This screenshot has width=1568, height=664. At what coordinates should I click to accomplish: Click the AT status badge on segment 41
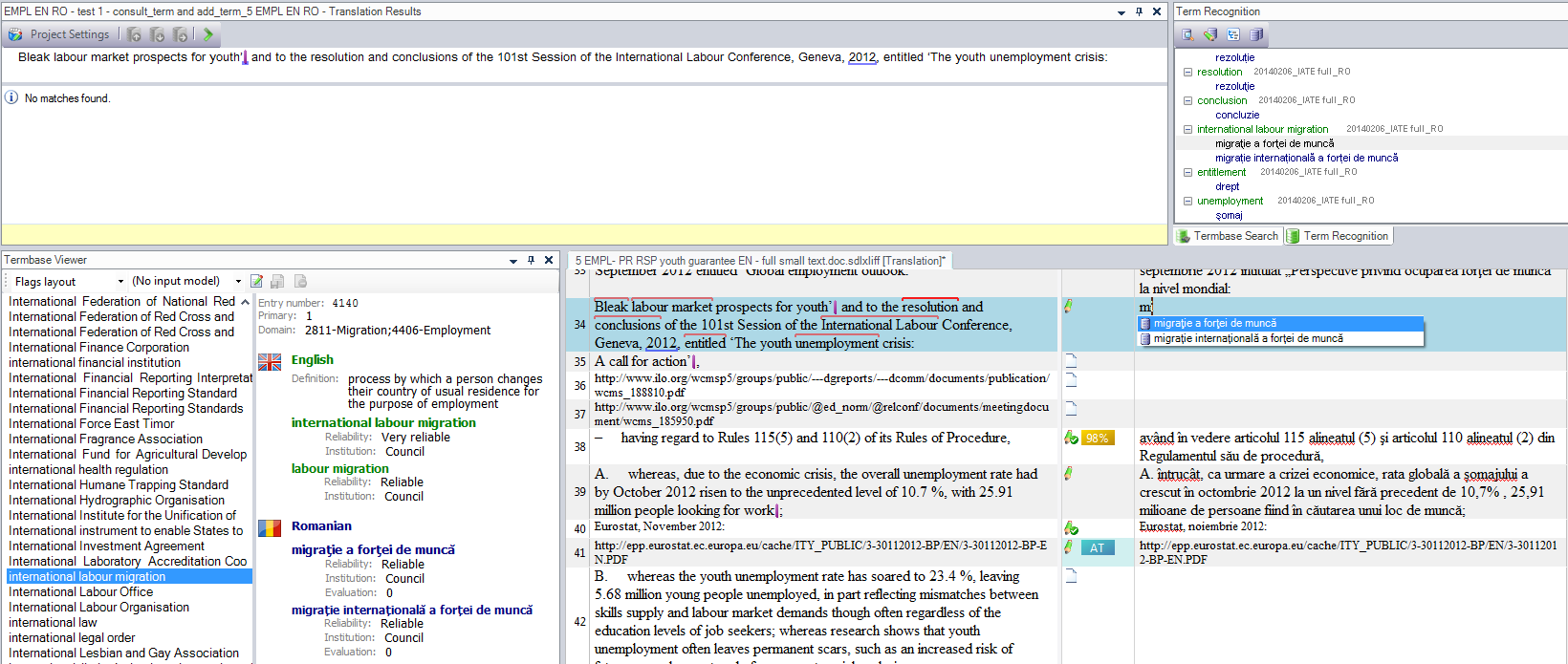point(1098,547)
